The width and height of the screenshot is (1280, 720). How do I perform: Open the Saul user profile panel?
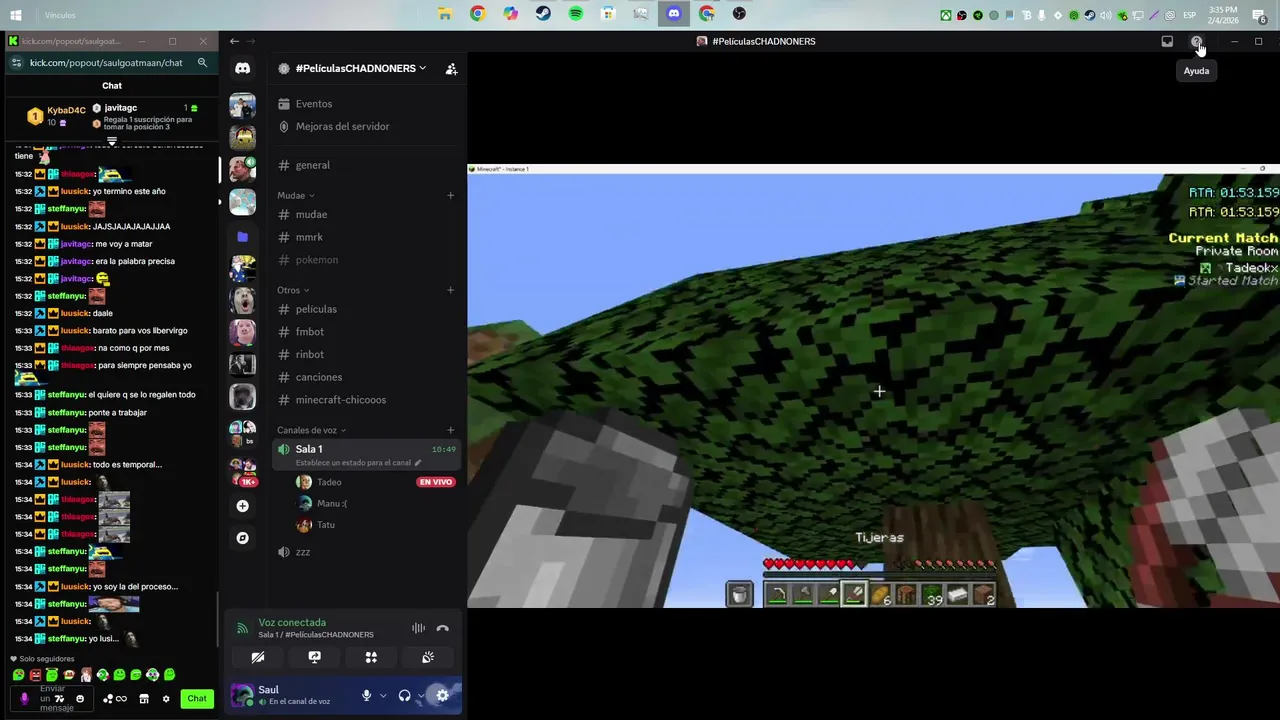293,696
